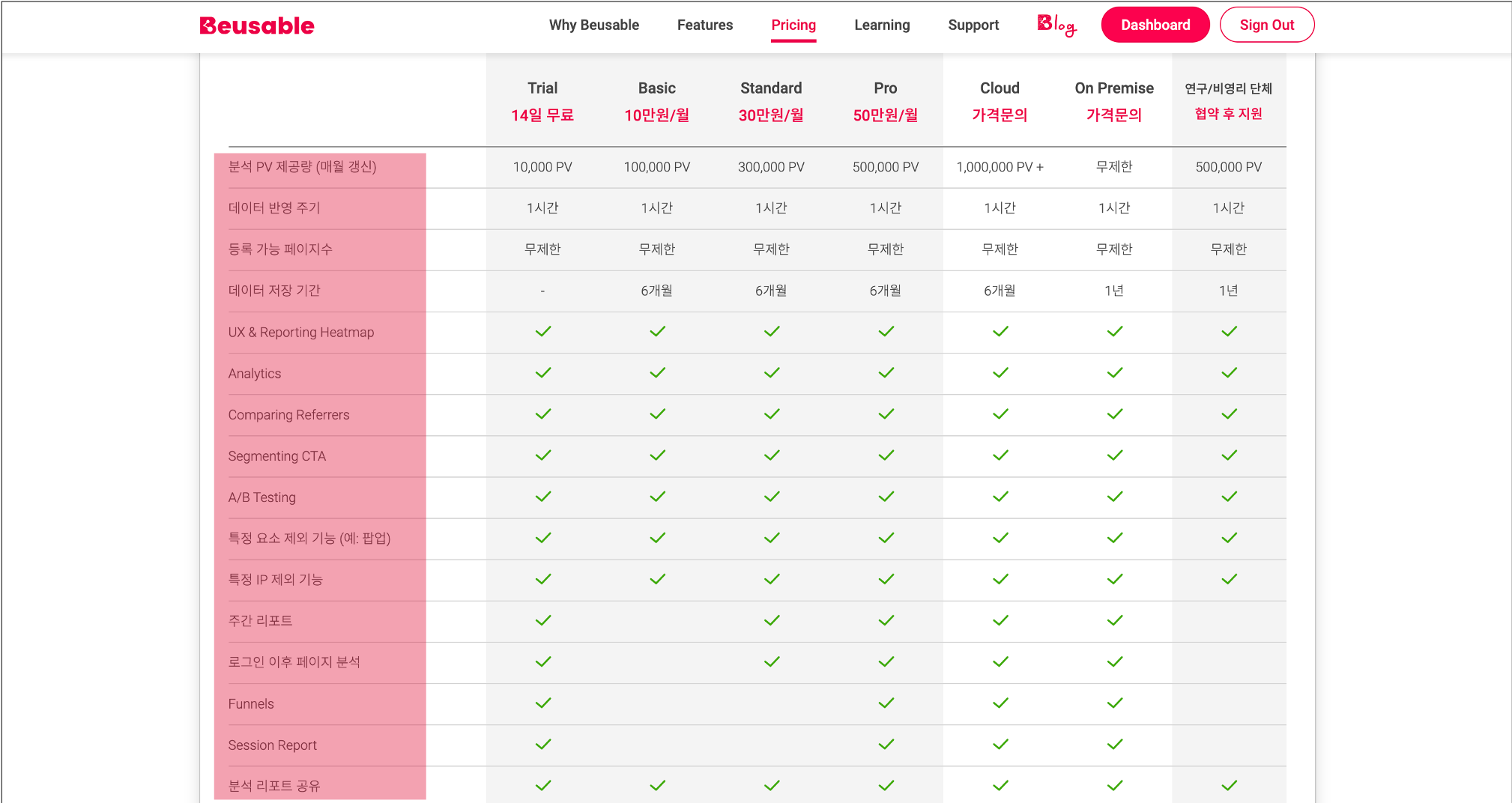Screen dimensions: 1512x803
Task: Click the Dashboard button
Action: (x=1155, y=25)
